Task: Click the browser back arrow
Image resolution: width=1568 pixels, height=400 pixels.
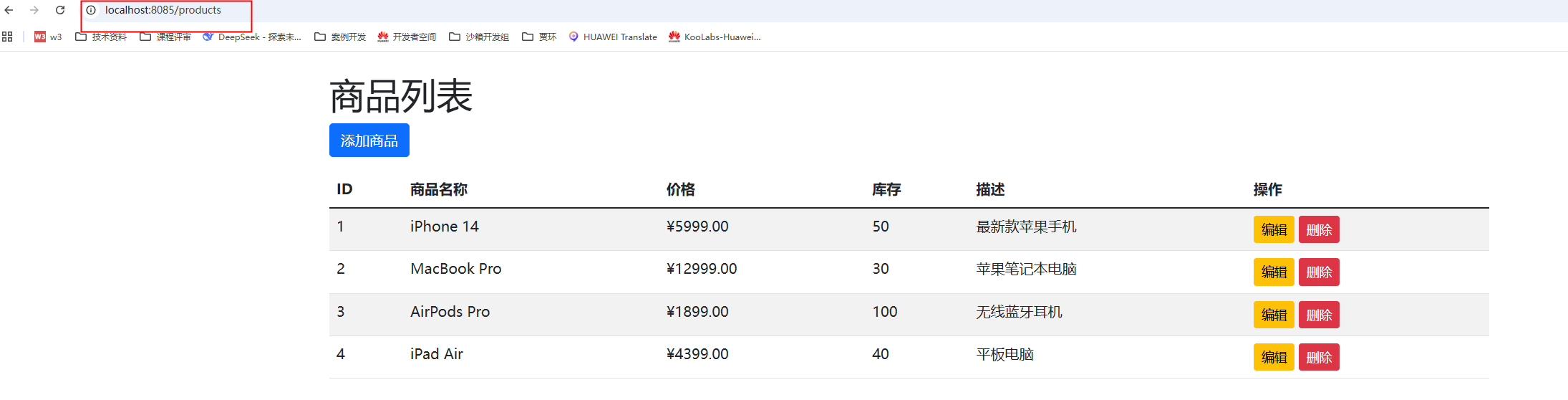Action: [x=9, y=10]
